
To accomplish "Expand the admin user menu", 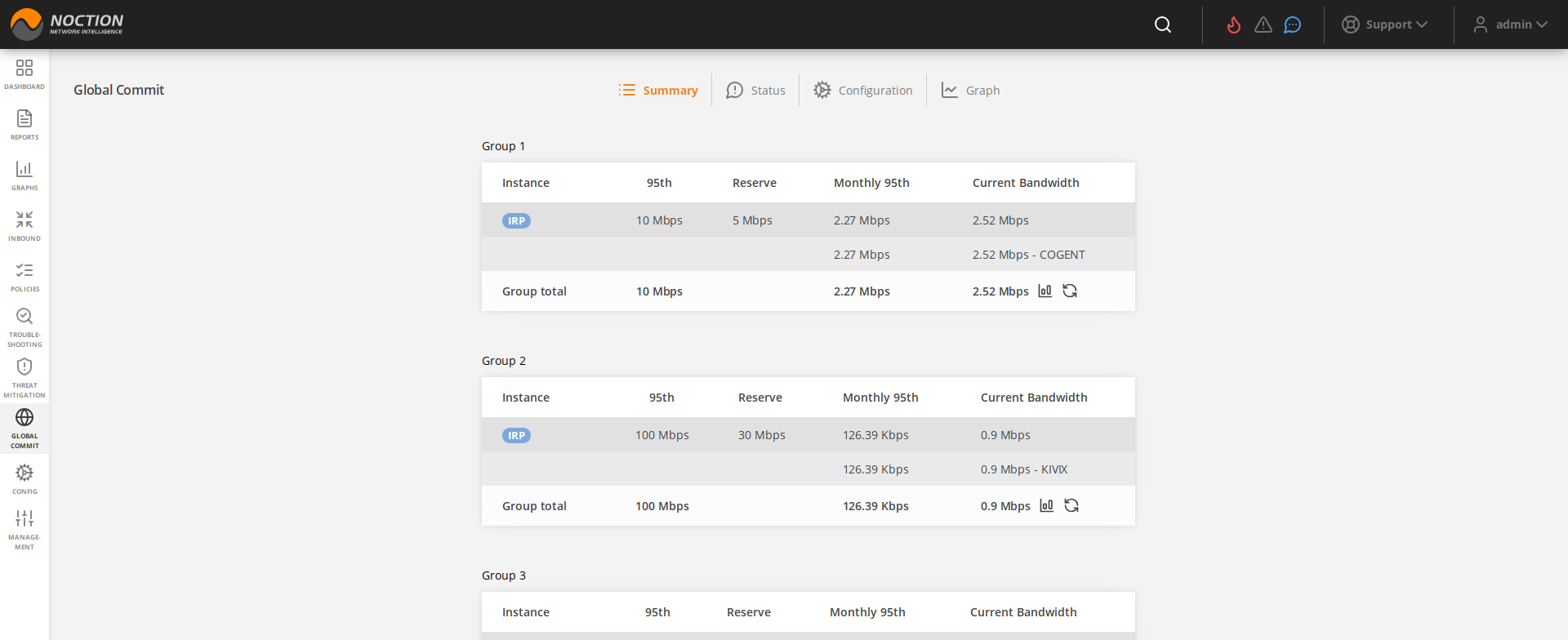I will pos(1511,24).
